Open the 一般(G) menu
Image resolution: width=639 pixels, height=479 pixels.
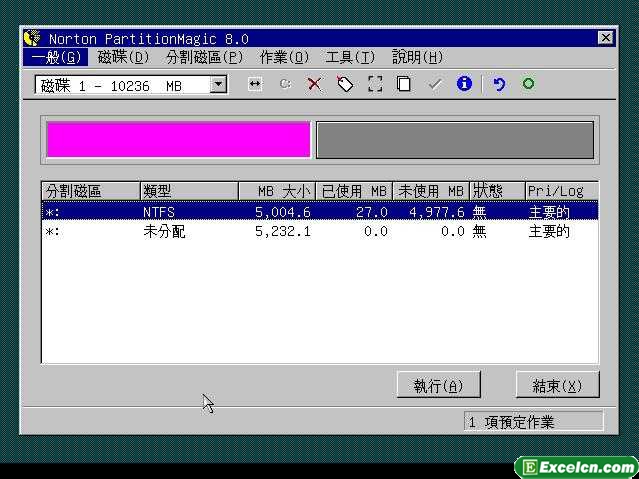pos(56,57)
